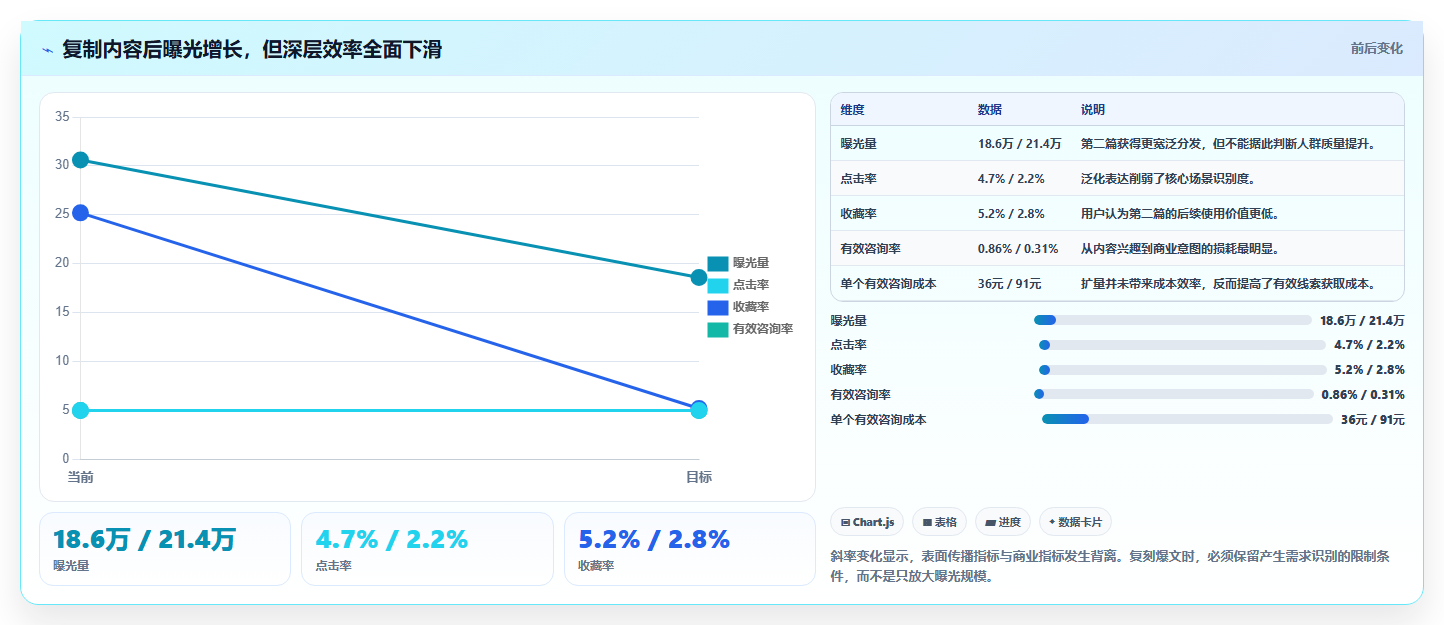This screenshot has width=1444, height=625.
Task: Select the 点击率 row label in the table
Action: point(859,179)
